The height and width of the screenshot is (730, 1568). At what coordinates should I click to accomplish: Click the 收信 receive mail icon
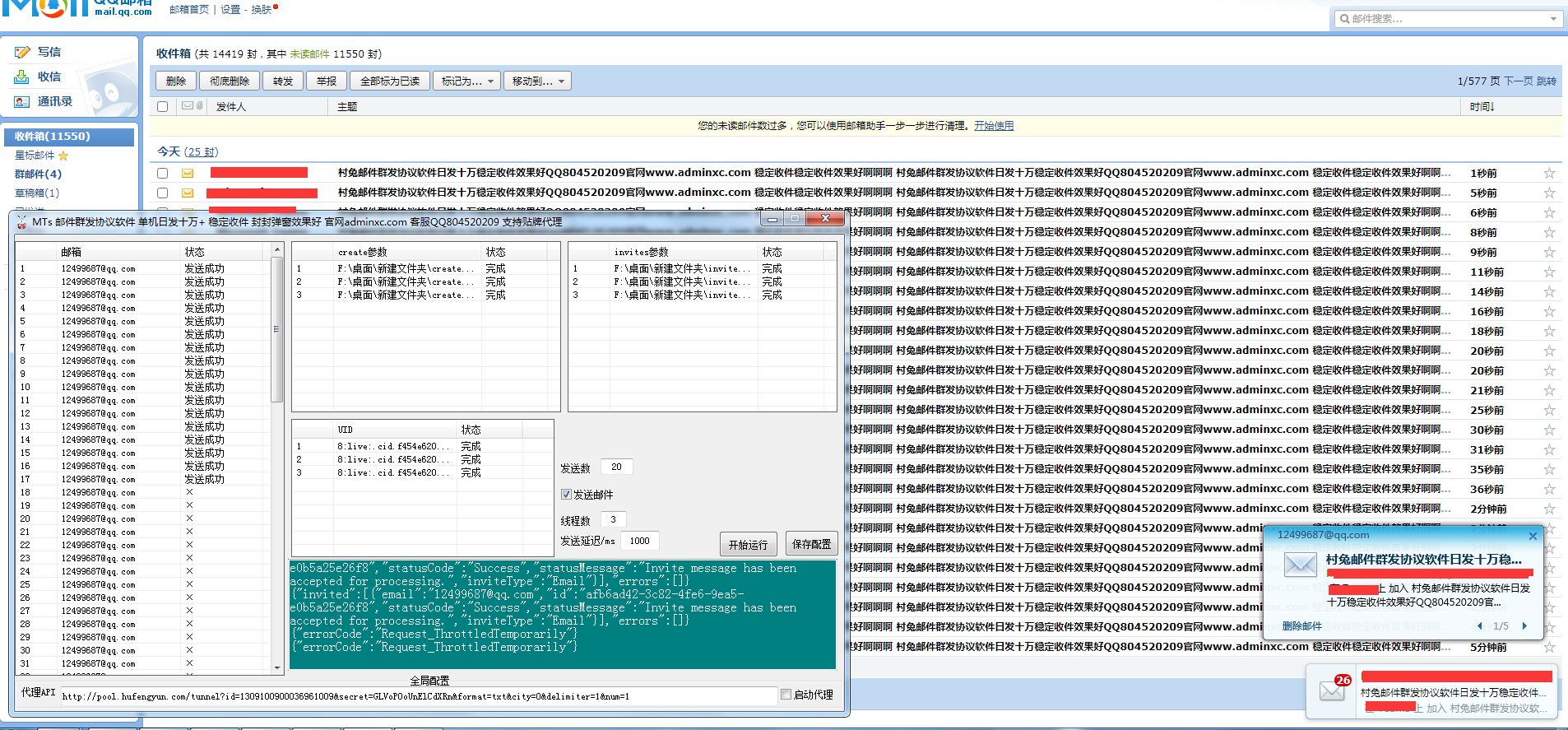coord(22,77)
